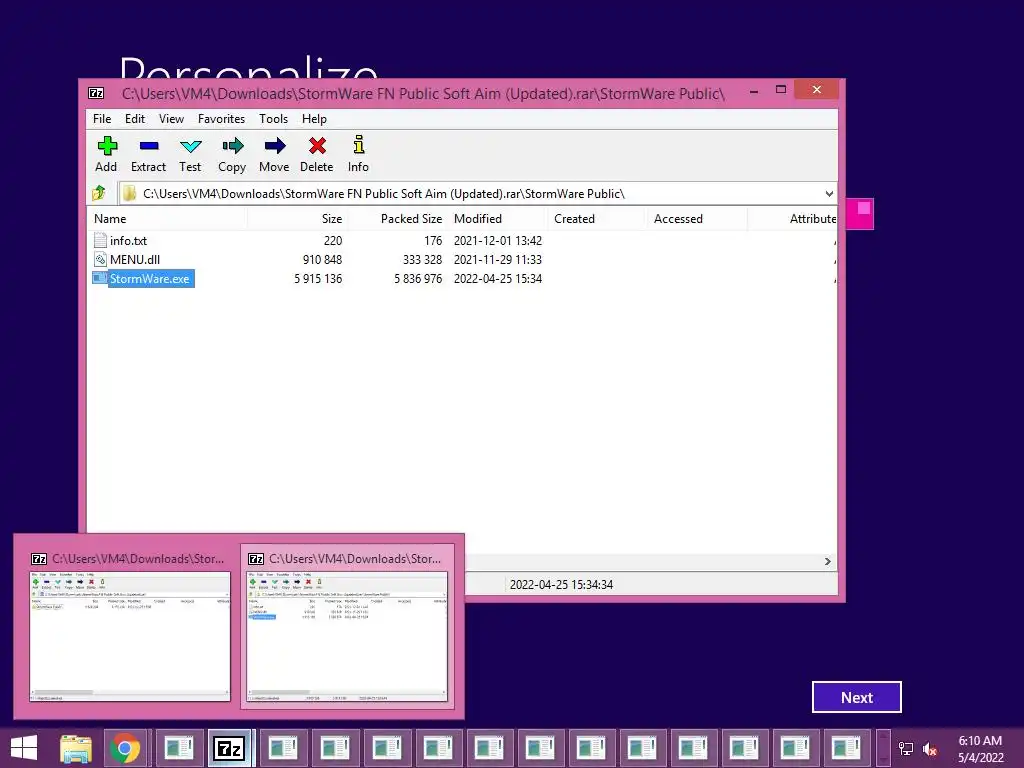Image resolution: width=1024 pixels, height=768 pixels.
Task: Click the 7-Zip taskbar button
Action: pos(229,748)
